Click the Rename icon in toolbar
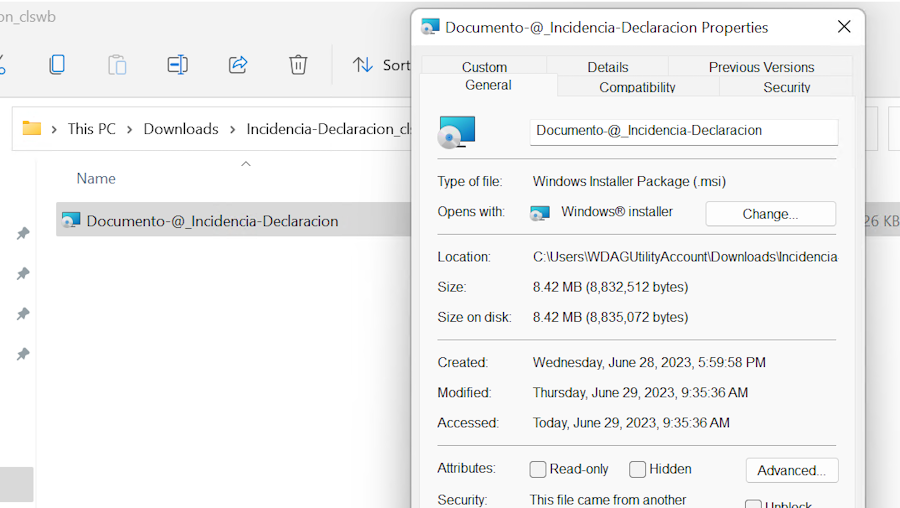Viewport: 900px width, 508px height. point(177,65)
